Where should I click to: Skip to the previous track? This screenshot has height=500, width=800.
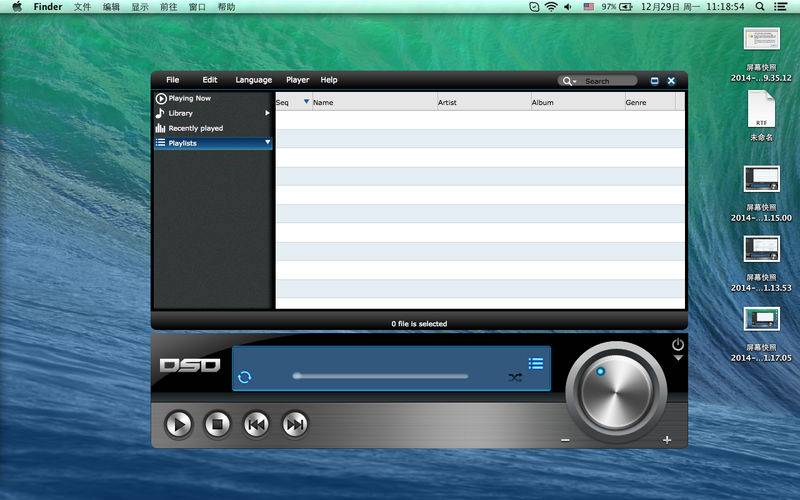pos(256,424)
